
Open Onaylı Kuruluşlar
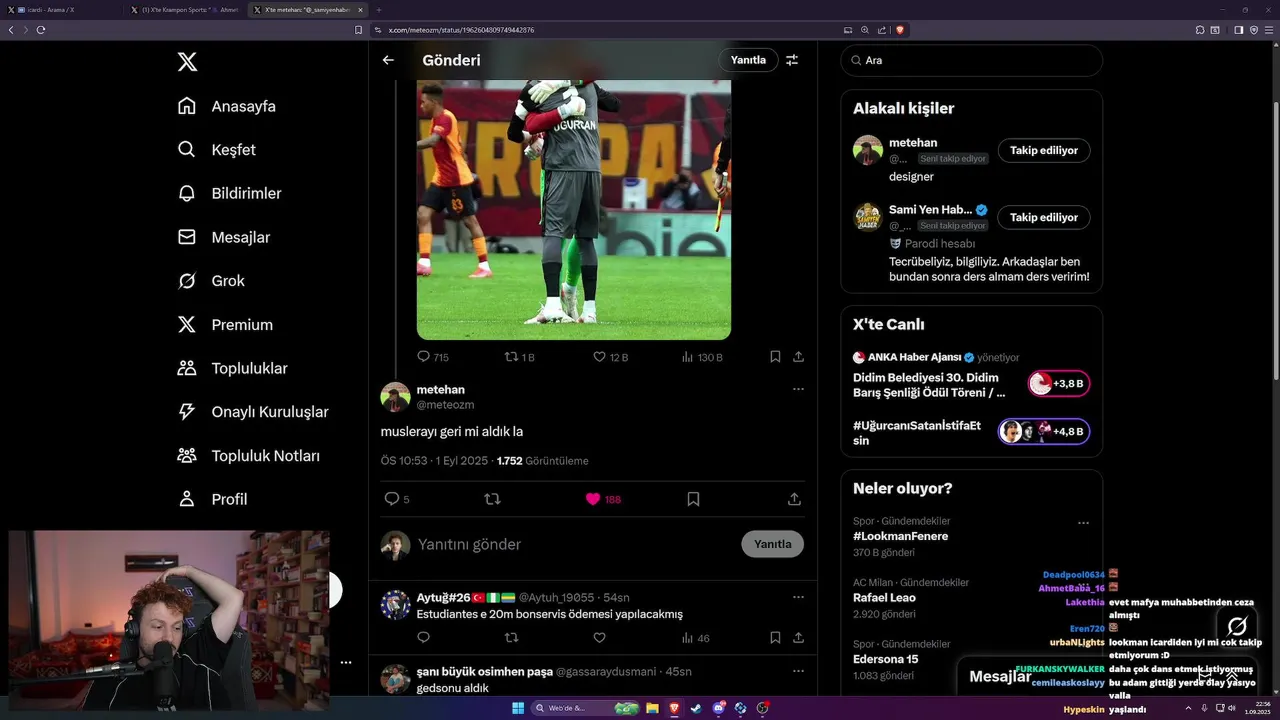click(252, 412)
